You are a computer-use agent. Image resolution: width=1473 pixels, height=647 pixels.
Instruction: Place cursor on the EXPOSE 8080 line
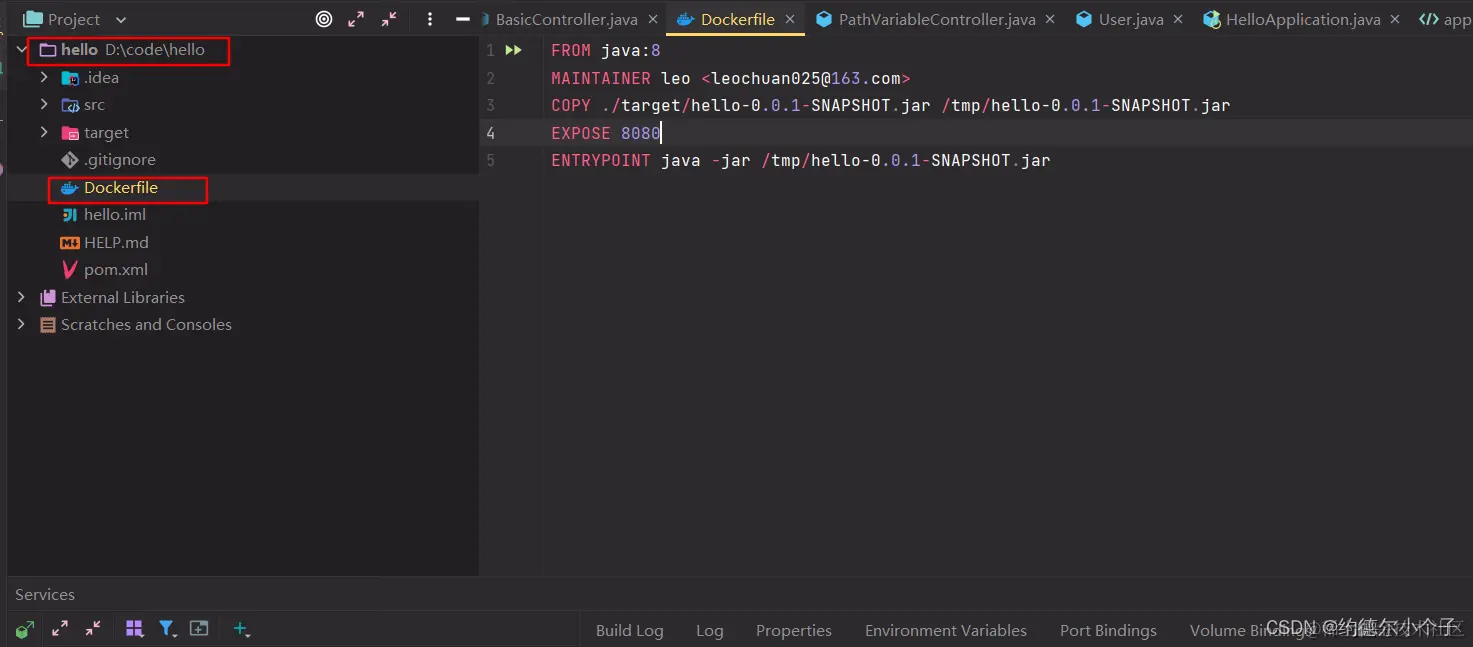pos(606,133)
